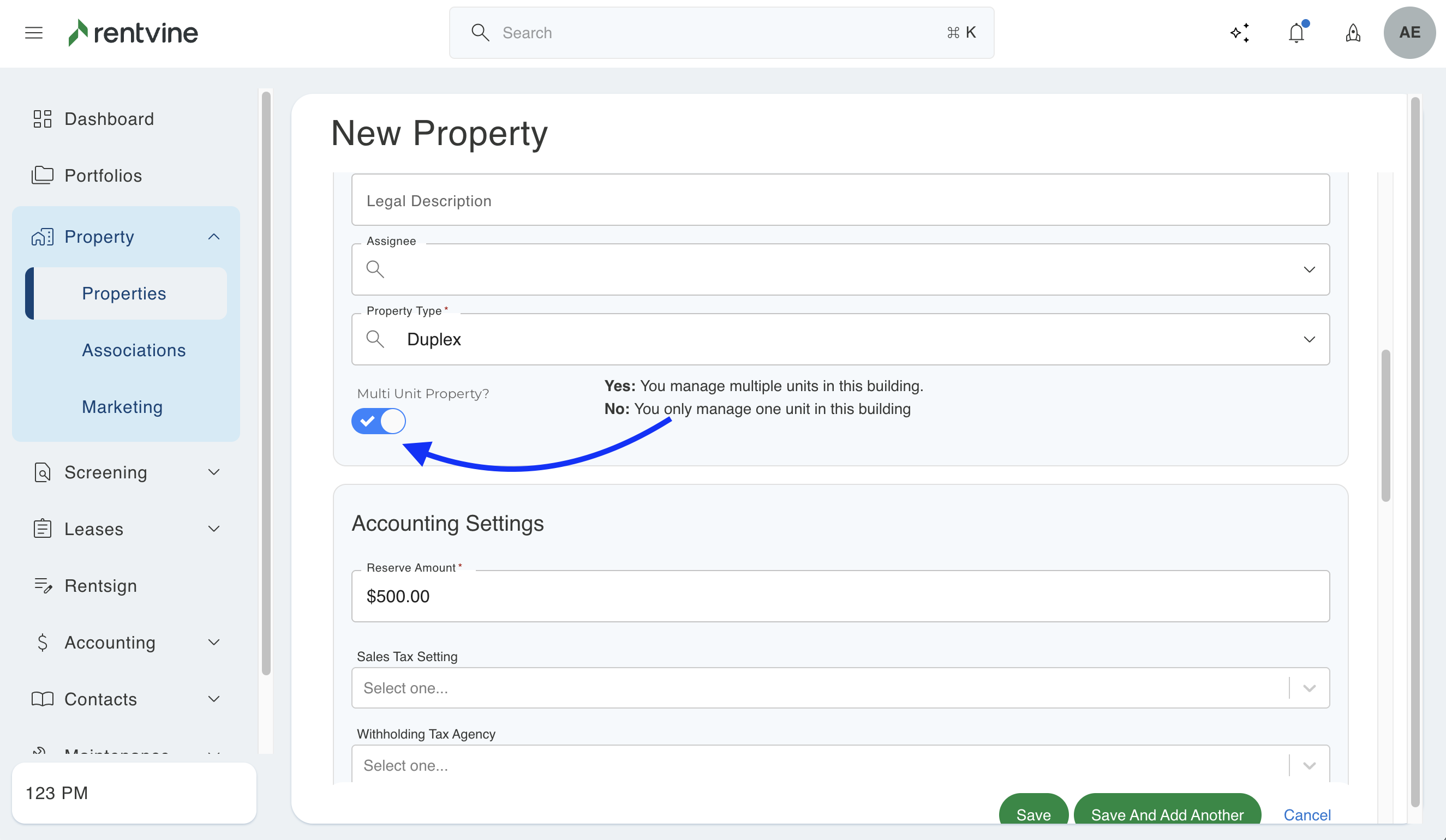
Task: Open Marketing in the sidebar
Action: point(122,407)
